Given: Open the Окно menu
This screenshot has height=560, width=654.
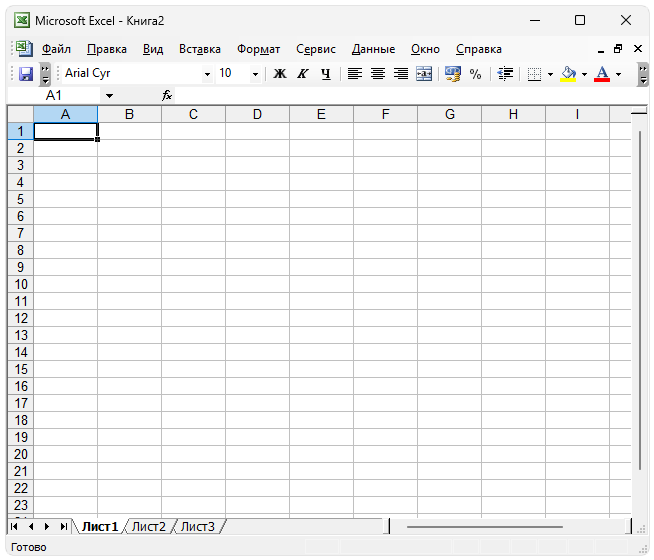Looking at the screenshot, I should click(425, 49).
